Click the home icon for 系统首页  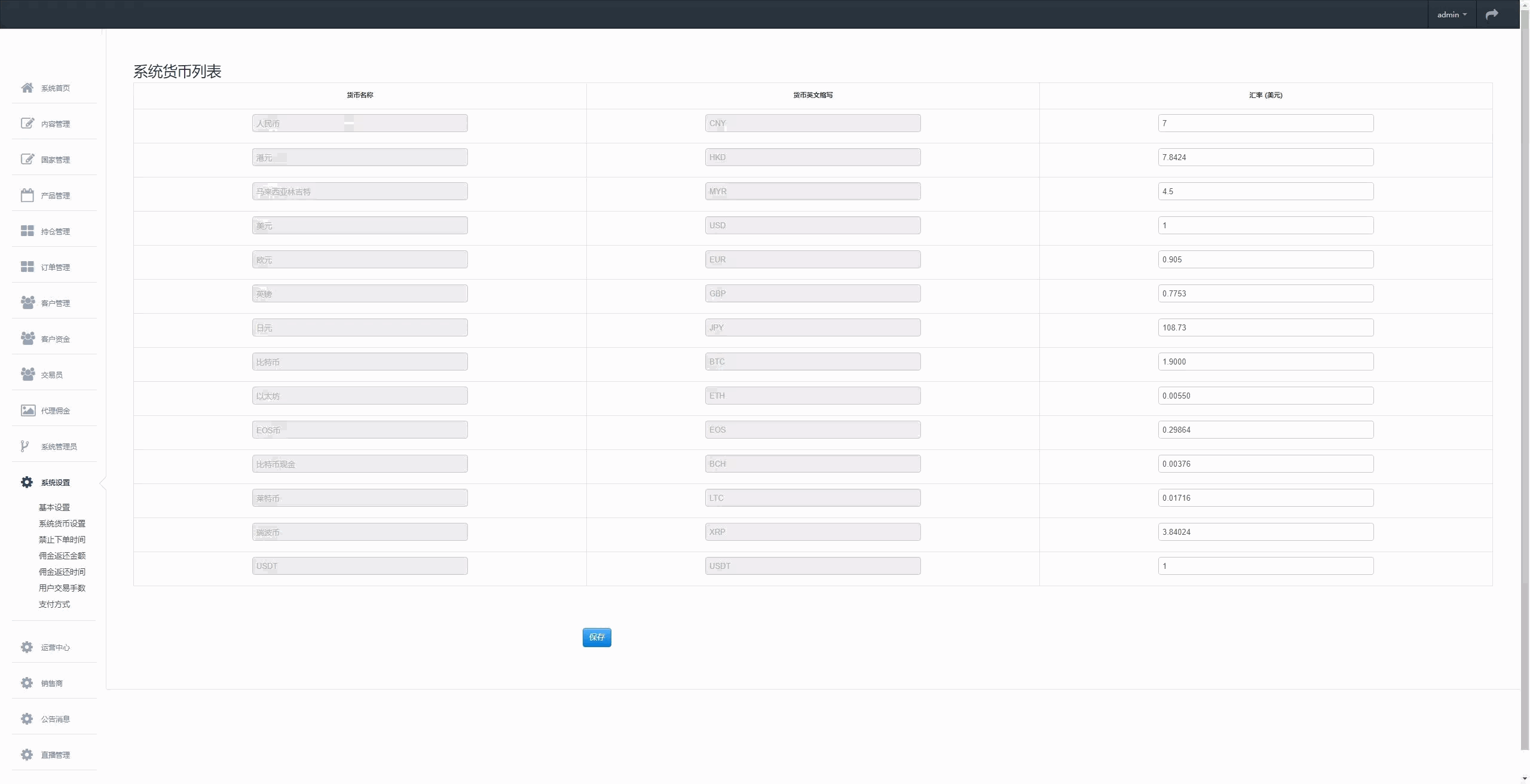(27, 88)
